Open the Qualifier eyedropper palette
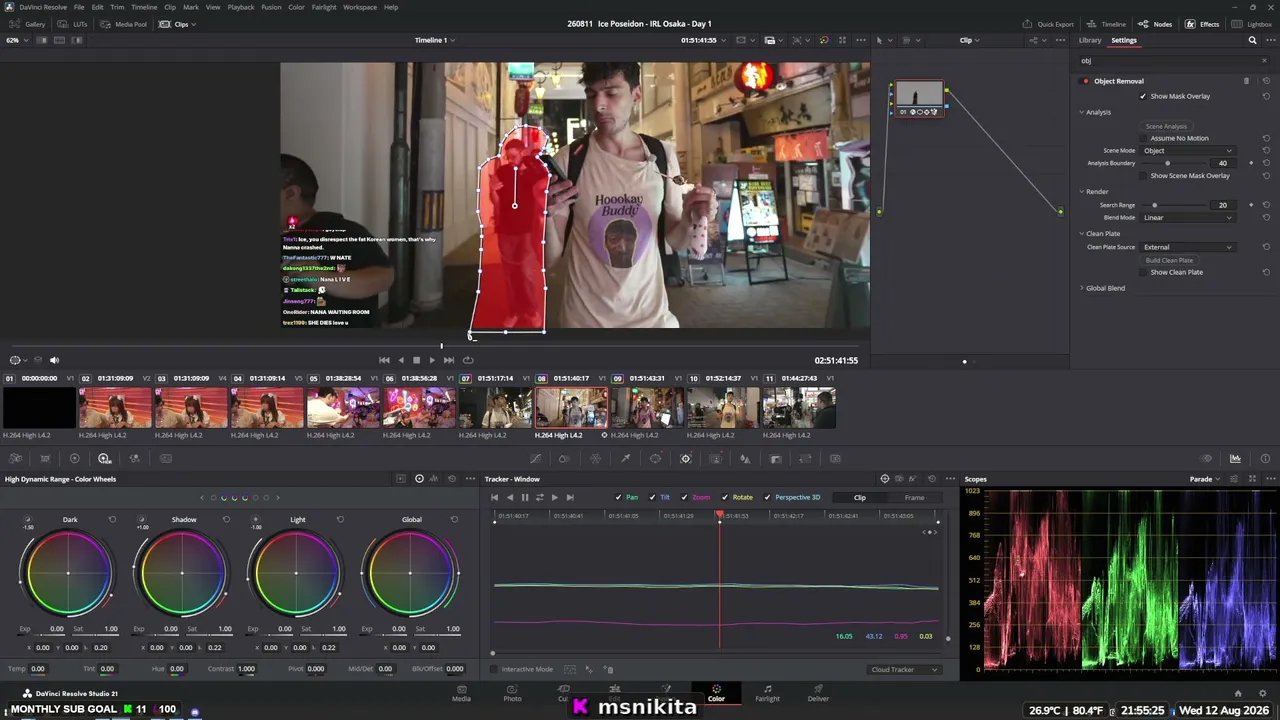This screenshot has height=720, width=1280. (625, 459)
